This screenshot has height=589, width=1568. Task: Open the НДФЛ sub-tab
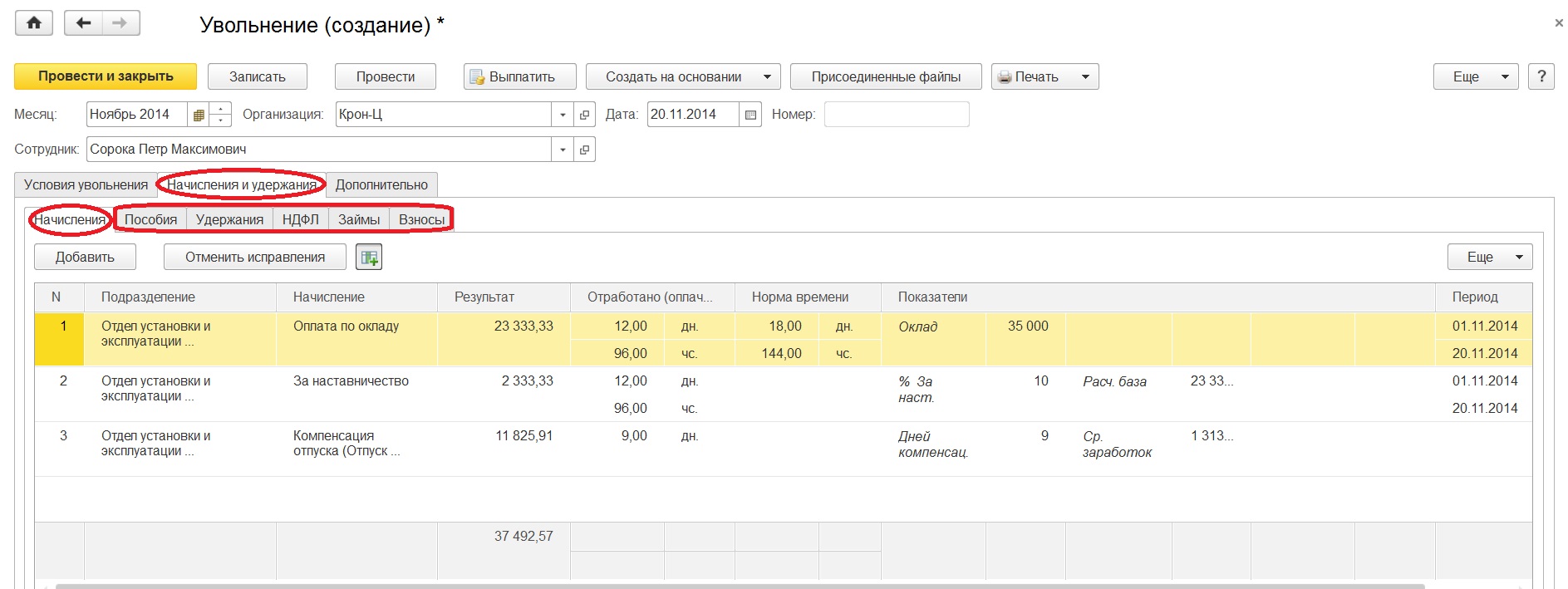pyautogui.click(x=300, y=219)
